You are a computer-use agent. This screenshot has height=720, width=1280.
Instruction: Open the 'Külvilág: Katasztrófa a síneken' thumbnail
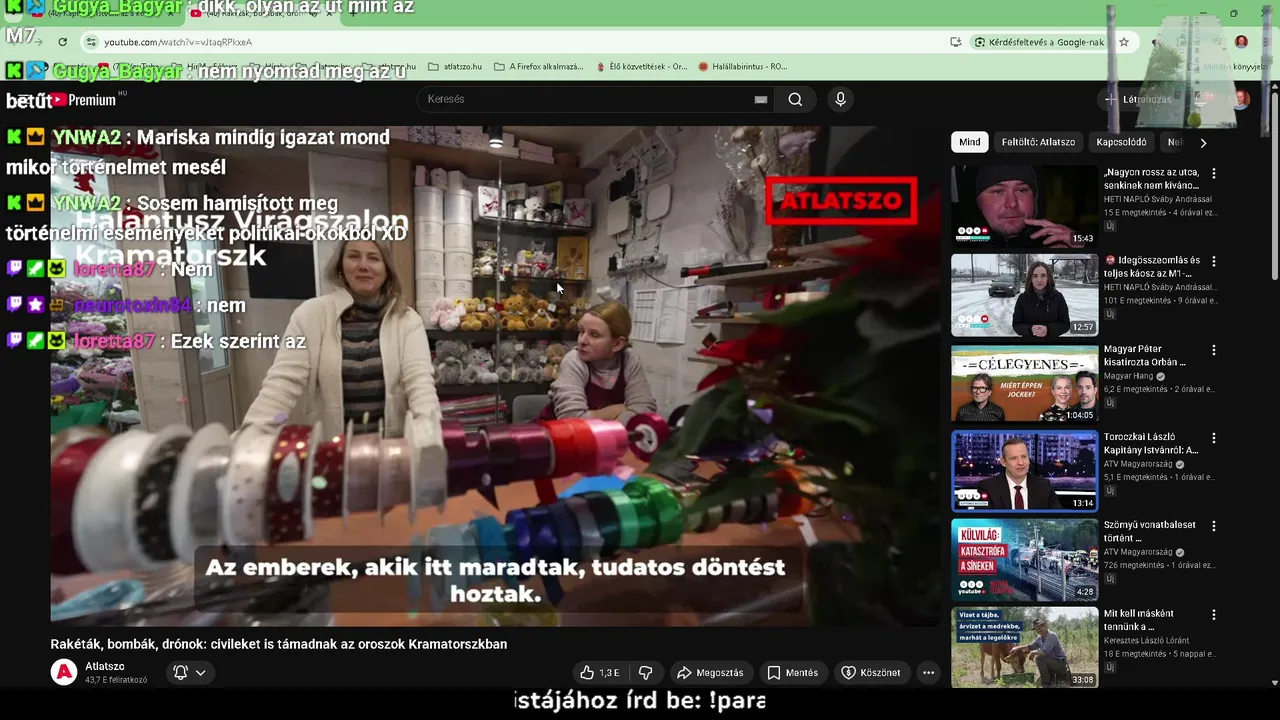1024,559
